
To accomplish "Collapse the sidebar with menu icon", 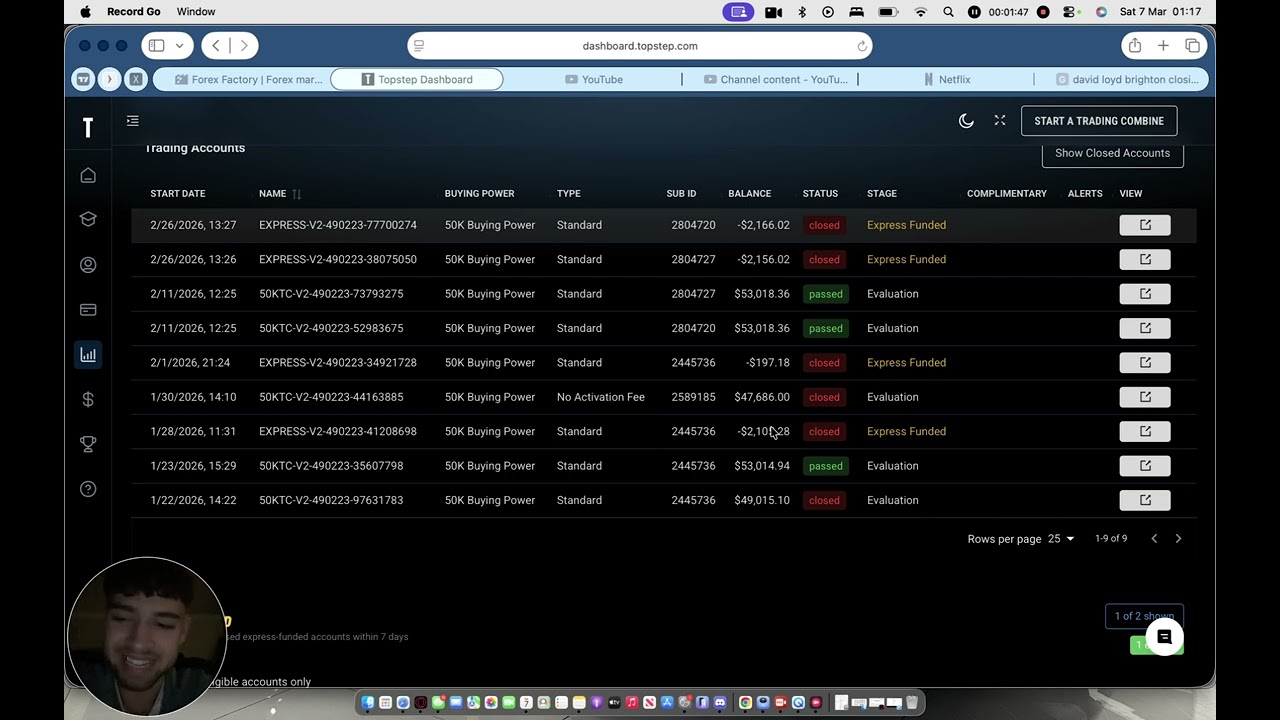I will coord(133,121).
